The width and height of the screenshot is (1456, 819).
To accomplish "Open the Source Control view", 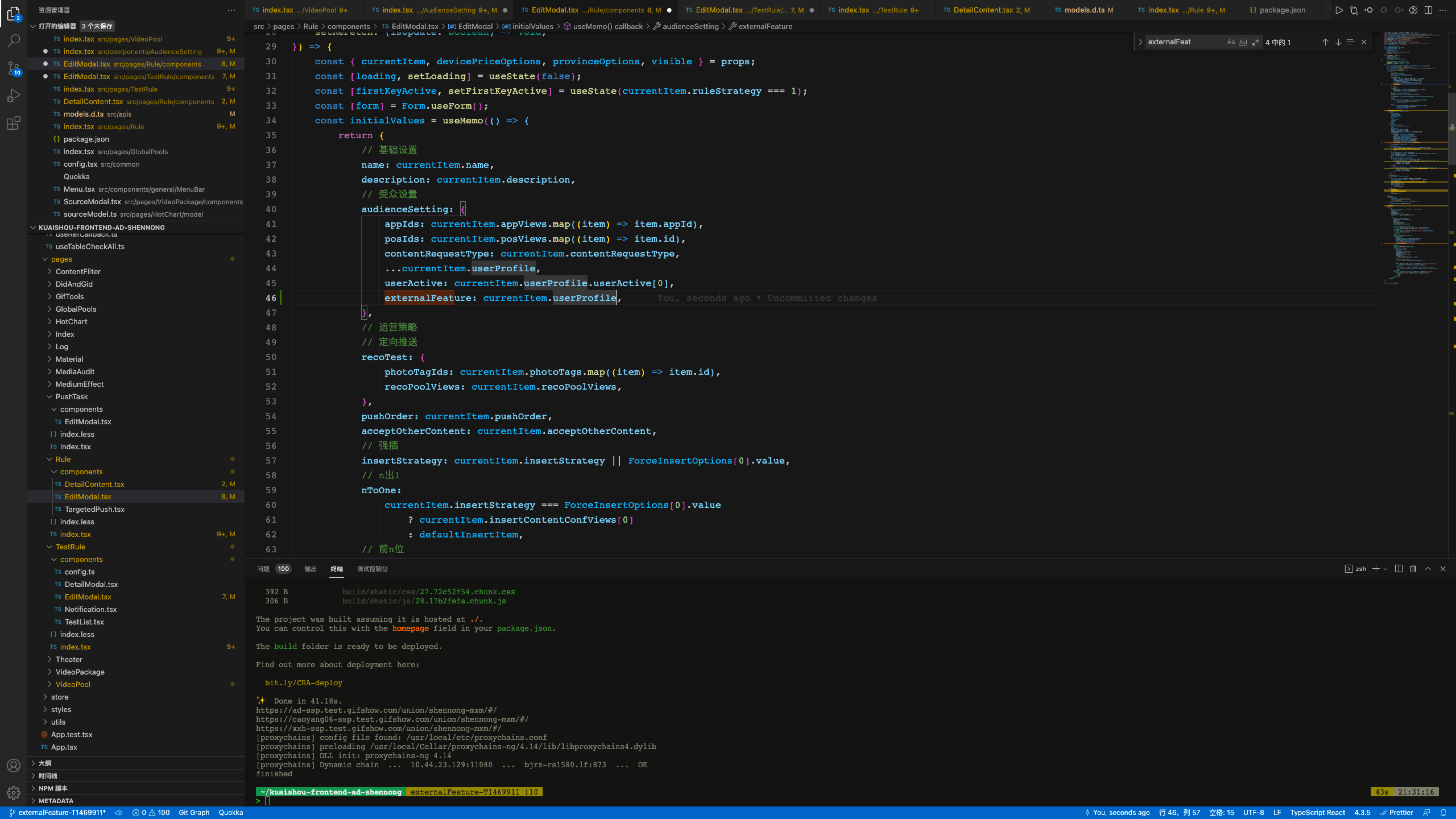I will pos(14,68).
